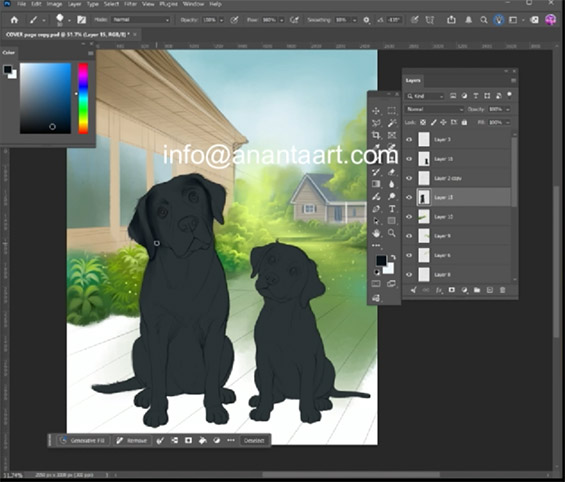
Task: Select the Zoom tool in the toolbox
Action: pos(392,233)
